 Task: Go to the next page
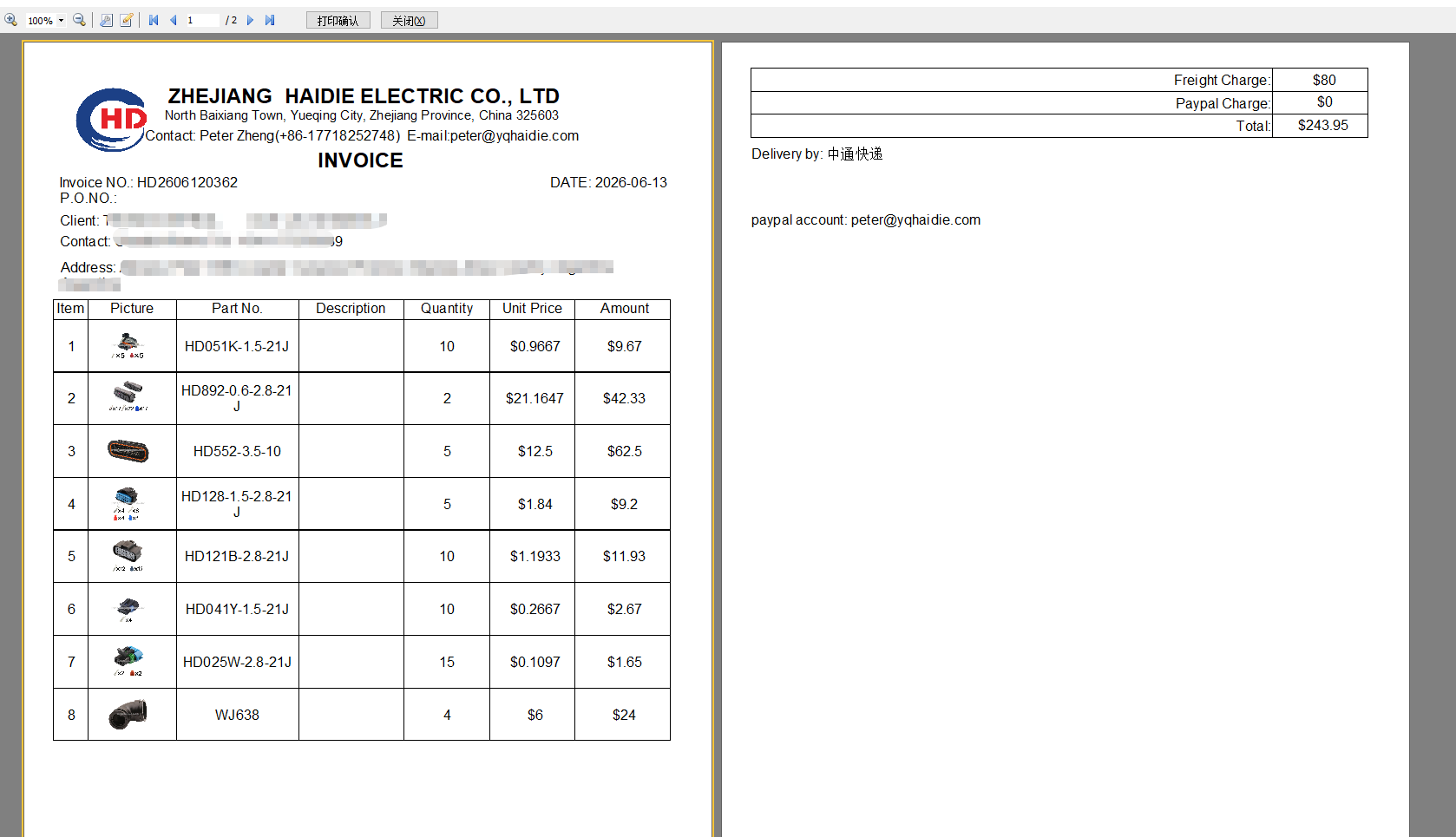coord(250,20)
